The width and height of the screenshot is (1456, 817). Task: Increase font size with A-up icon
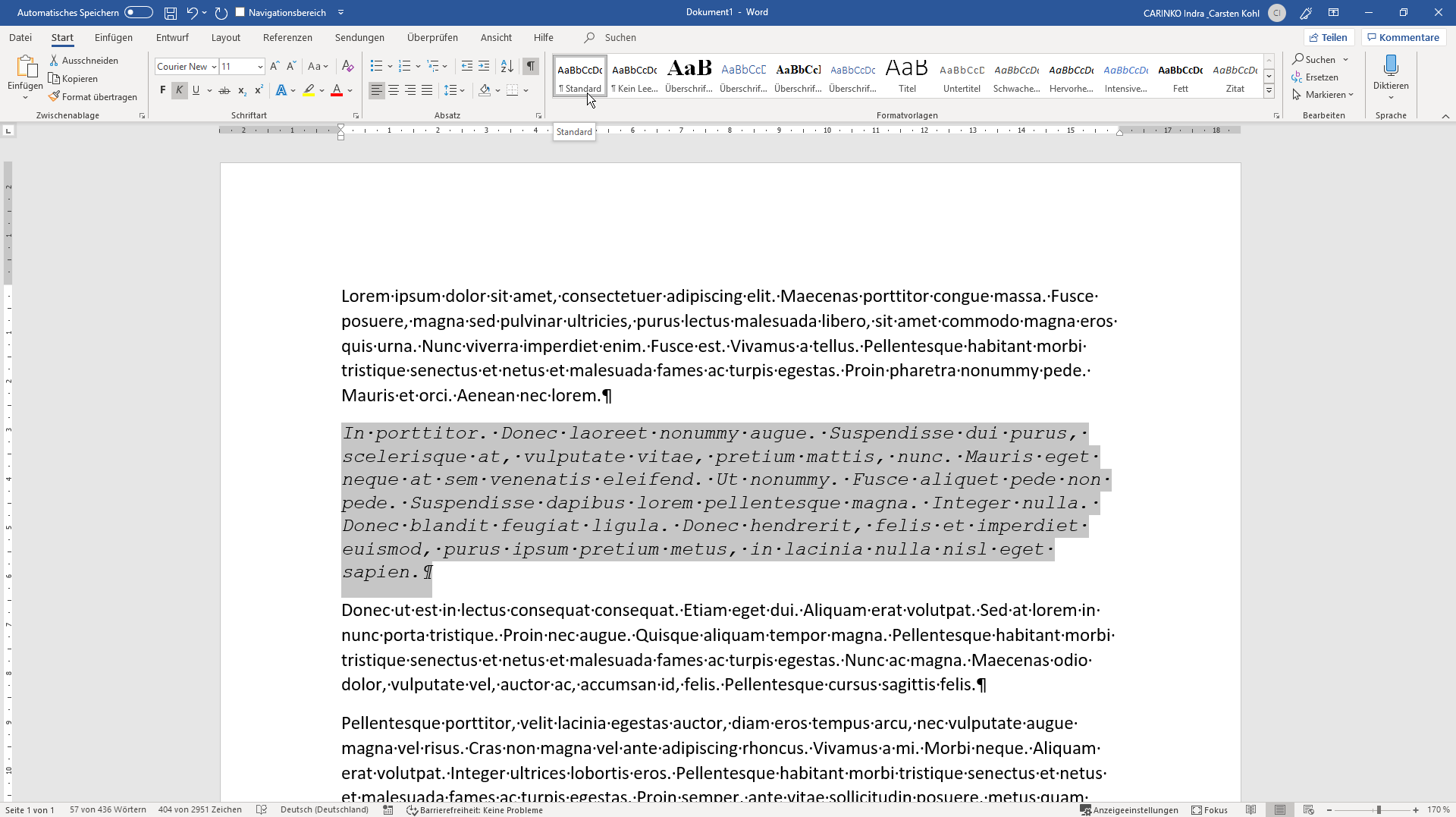[275, 66]
